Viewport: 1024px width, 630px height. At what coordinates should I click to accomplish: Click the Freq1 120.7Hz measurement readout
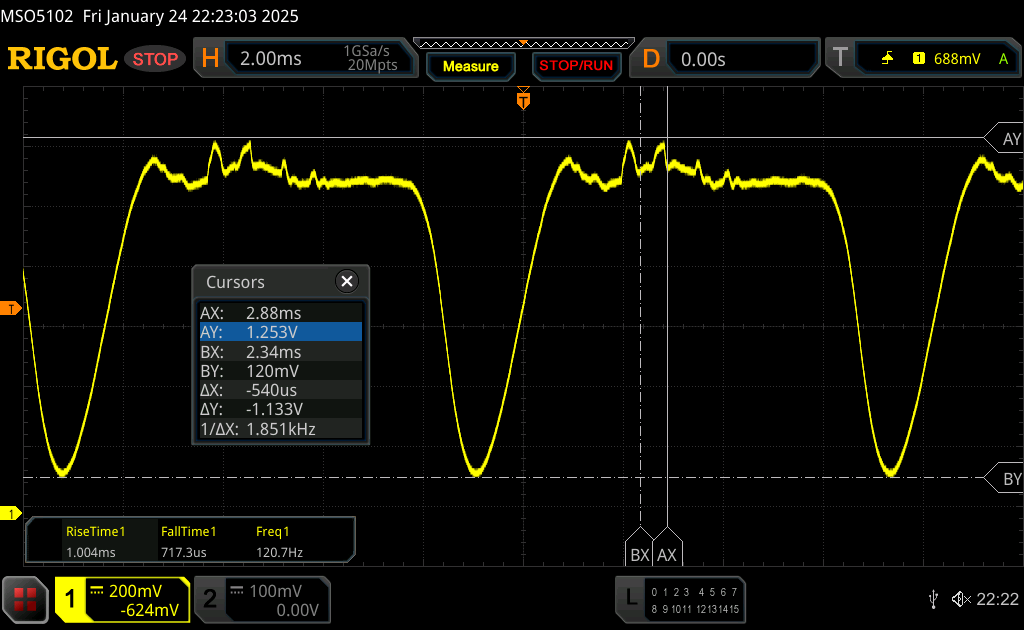[x=279, y=542]
